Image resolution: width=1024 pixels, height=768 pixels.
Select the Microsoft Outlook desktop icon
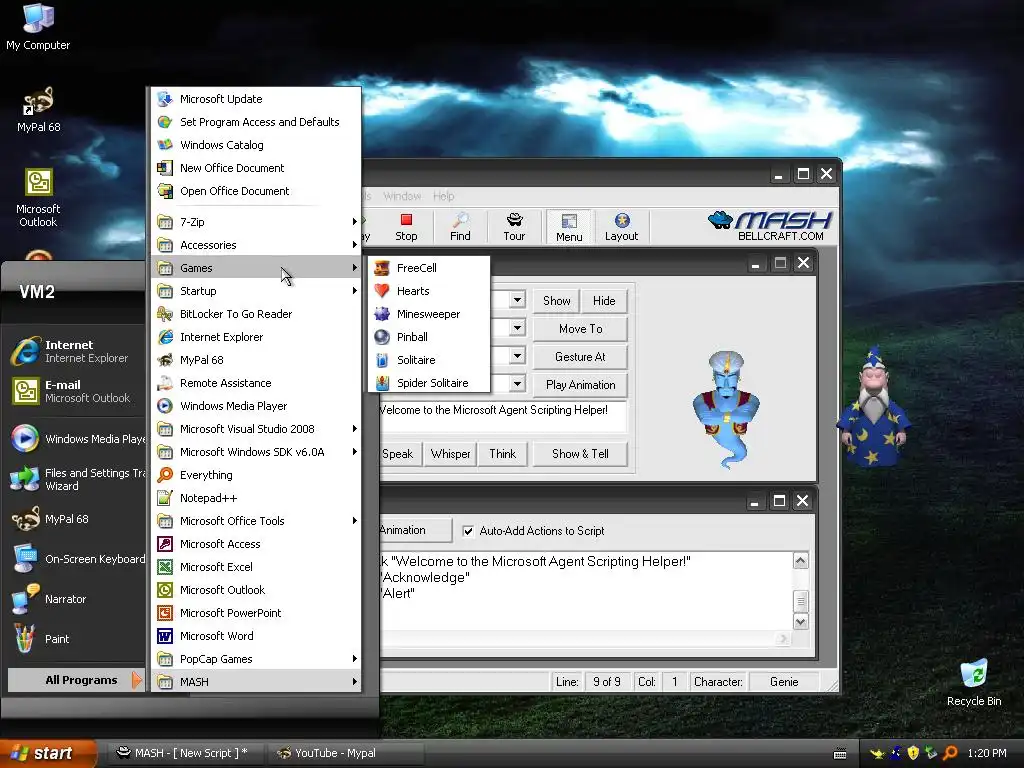tap(38, 198)
